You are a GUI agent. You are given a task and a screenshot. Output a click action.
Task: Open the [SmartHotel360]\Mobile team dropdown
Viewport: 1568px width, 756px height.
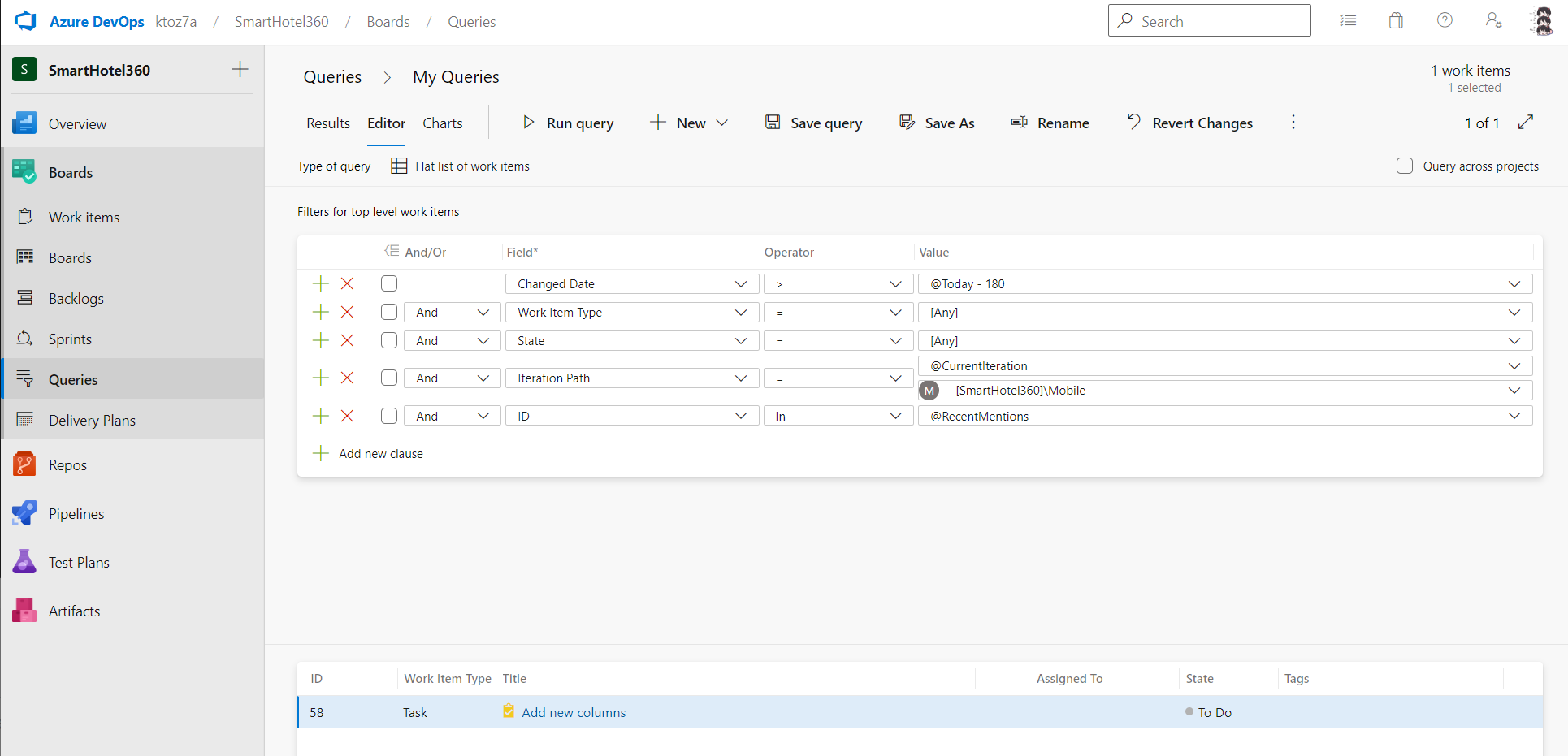(1225, 390)
